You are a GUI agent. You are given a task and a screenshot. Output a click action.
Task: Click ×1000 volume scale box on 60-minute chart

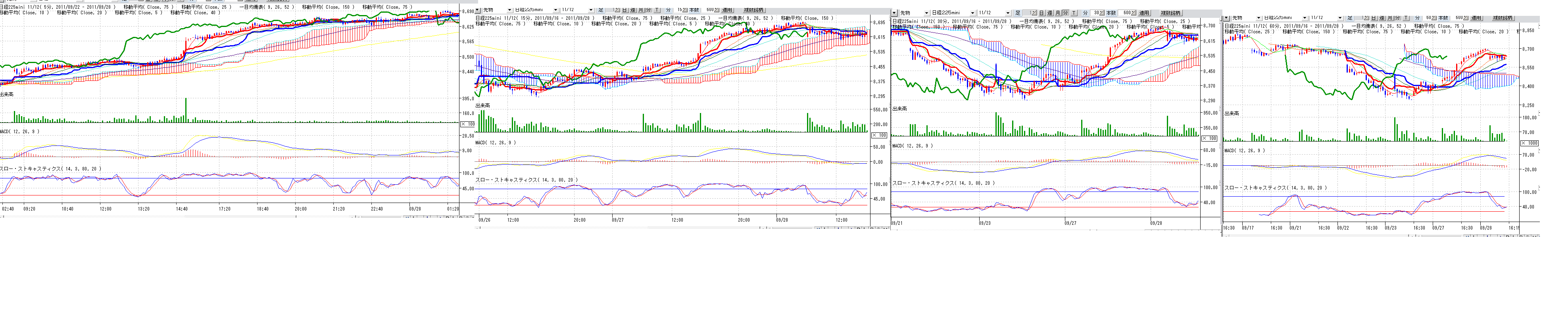point(1529,143)
